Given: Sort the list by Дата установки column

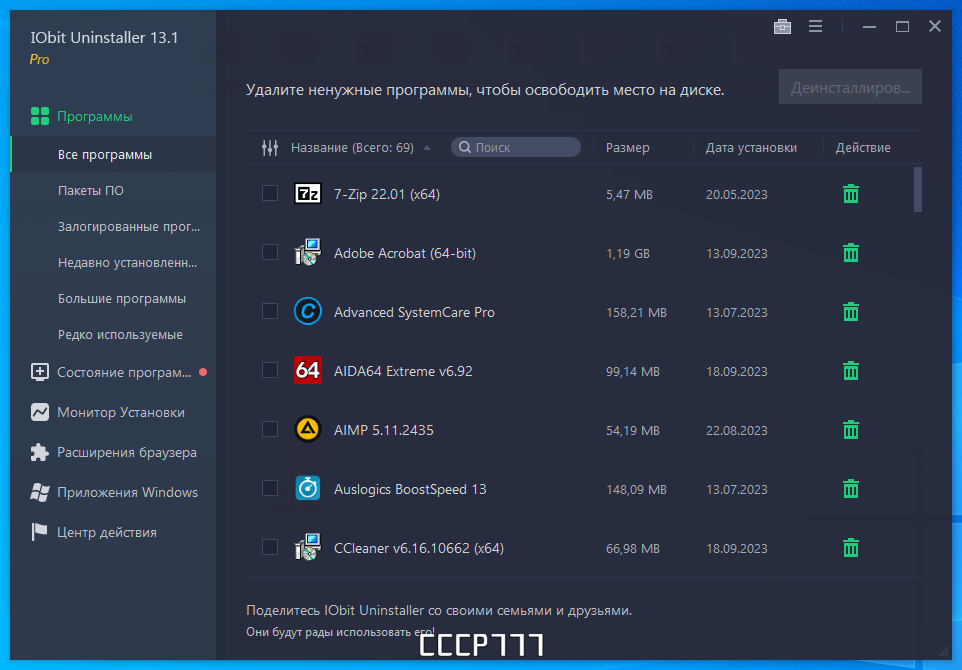Looking at the screenshot, I should 751,148.
